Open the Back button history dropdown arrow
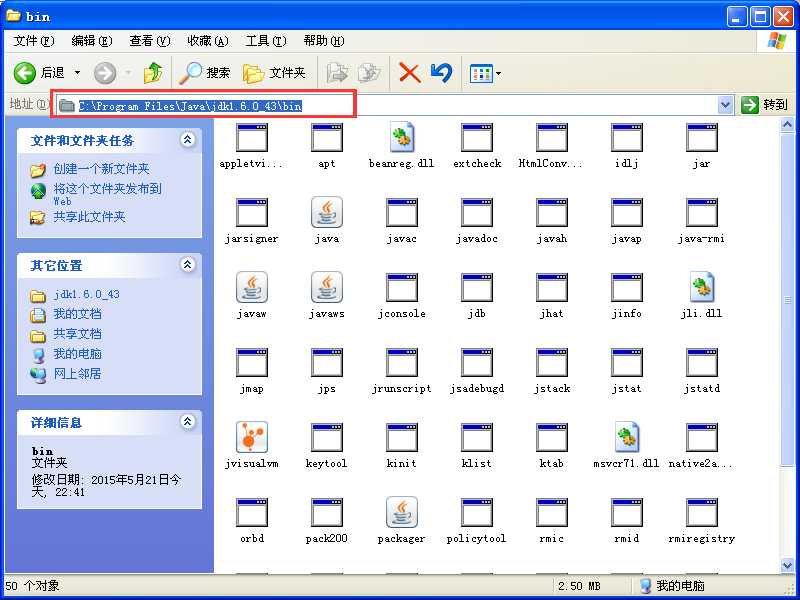This screenshot has width=800, height=600. (x=77, y=73)
